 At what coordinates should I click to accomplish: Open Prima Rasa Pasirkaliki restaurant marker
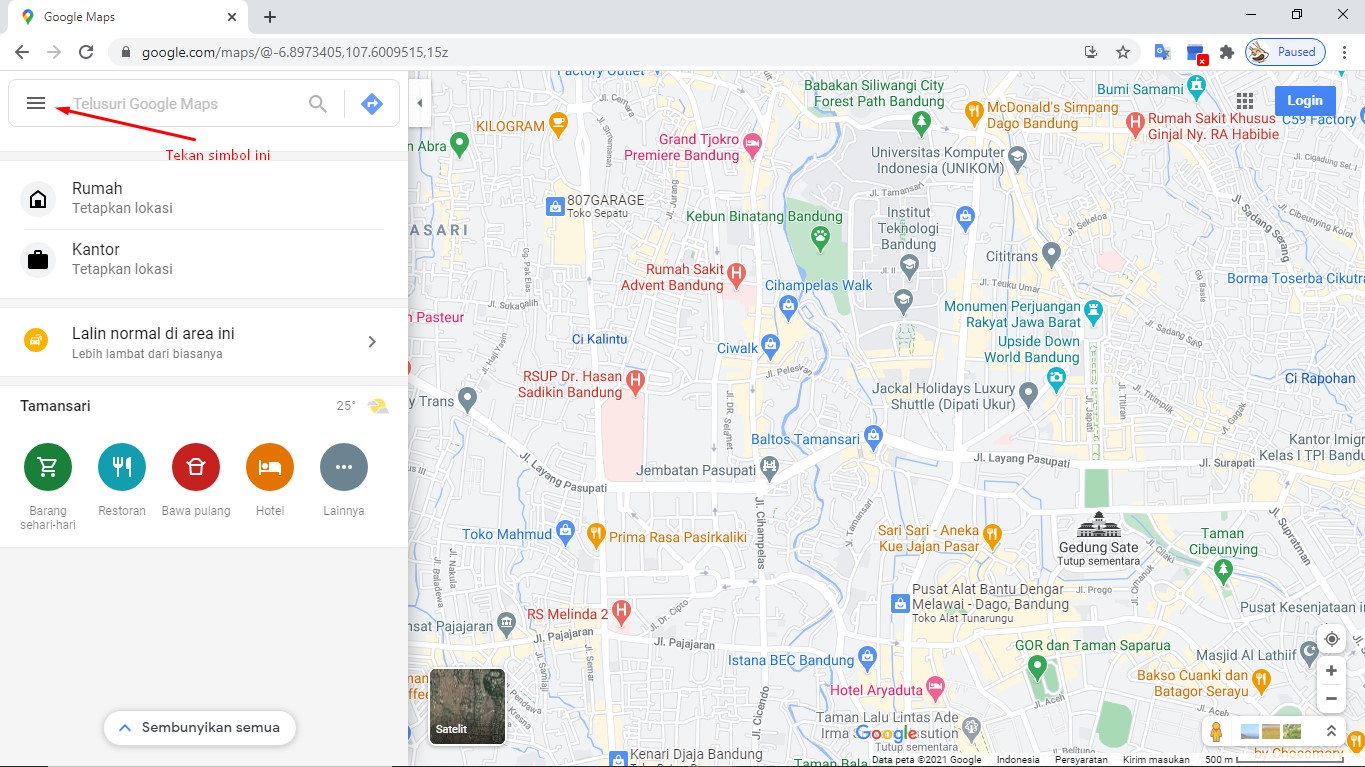596,534
